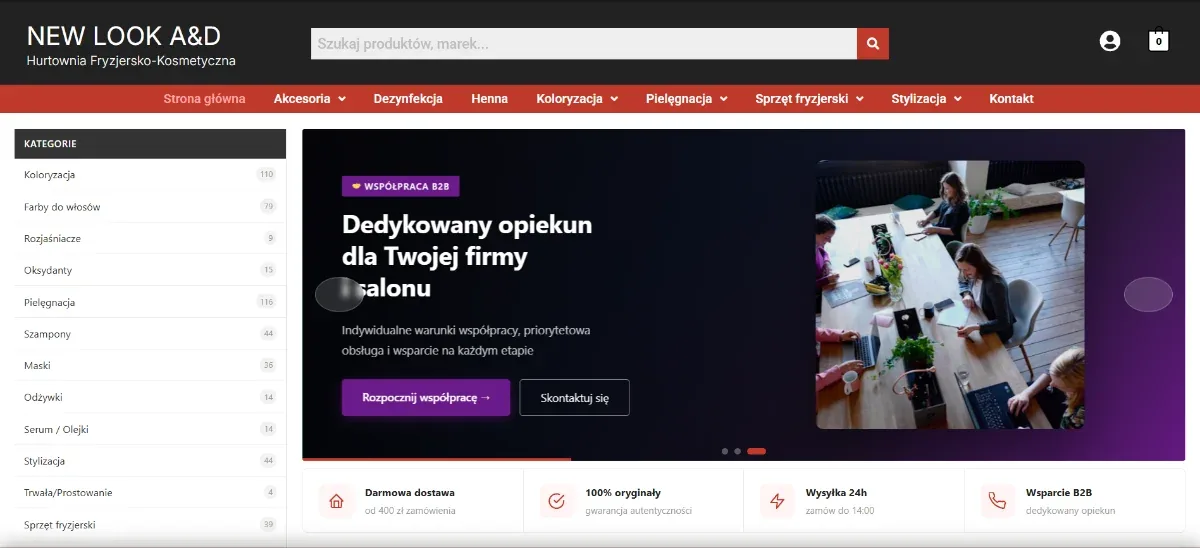Click Rozpocznij współpracę button
Screen dimensions: 1200x548
(x=426, y=397)
